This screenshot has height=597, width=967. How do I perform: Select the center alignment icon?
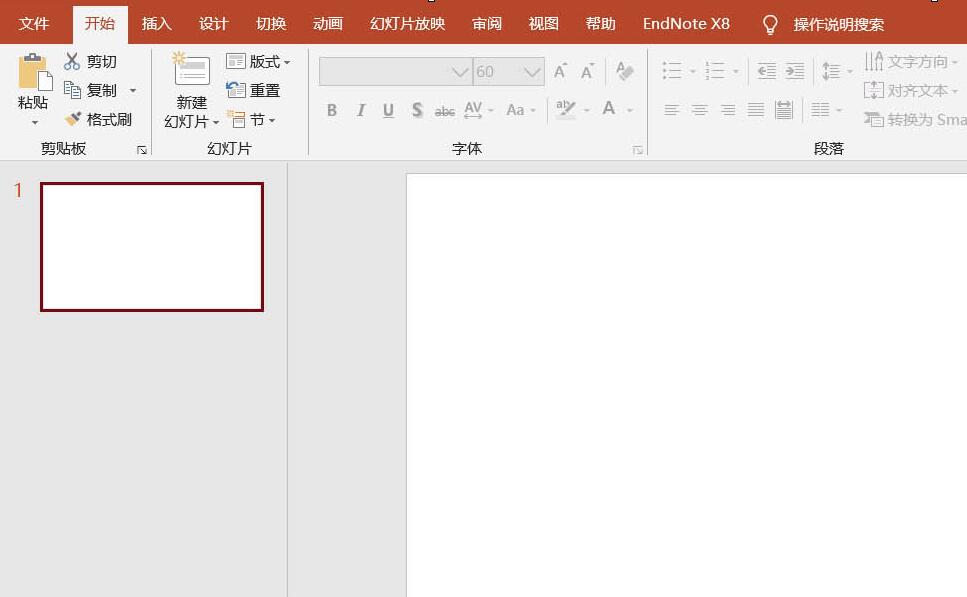[x=698, y=111]
